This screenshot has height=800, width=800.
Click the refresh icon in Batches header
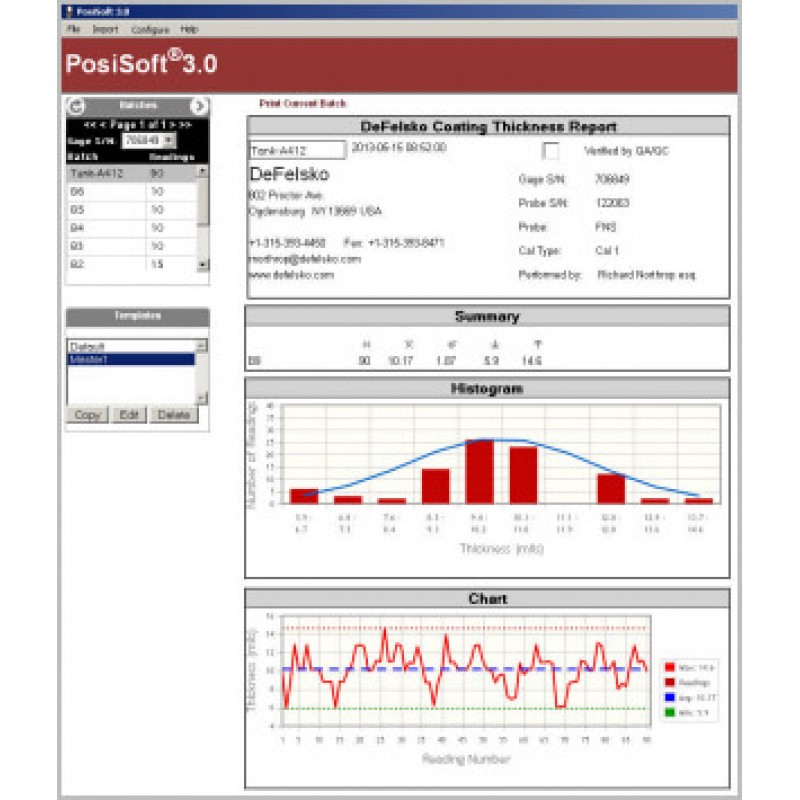[x=78, y=106]
